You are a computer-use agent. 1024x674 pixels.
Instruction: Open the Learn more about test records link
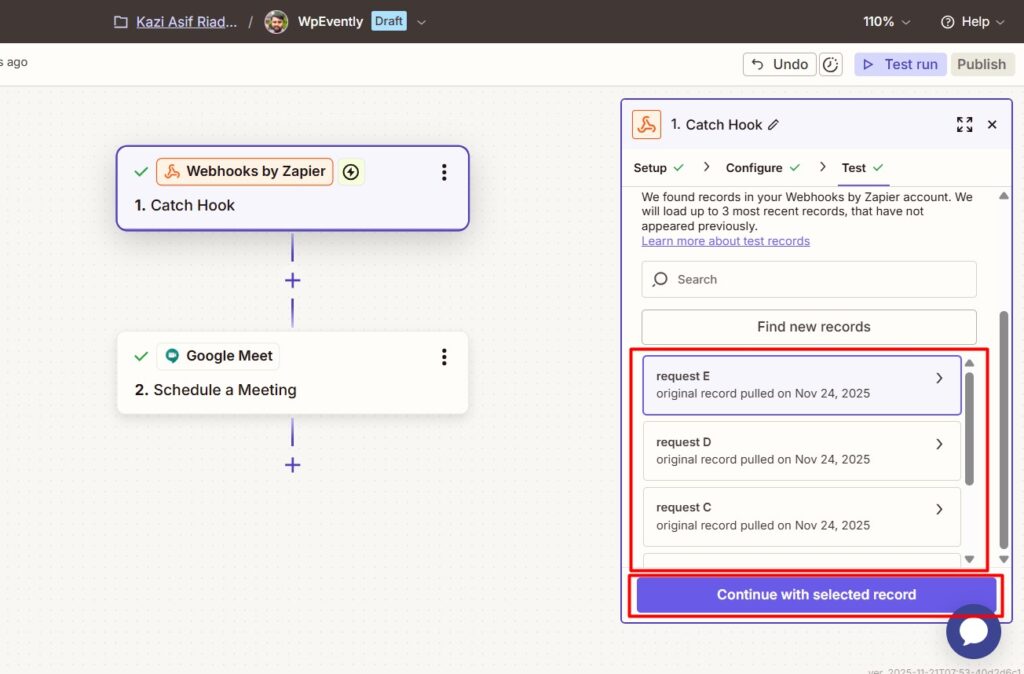pyautogui.click(x=725, y=240)
